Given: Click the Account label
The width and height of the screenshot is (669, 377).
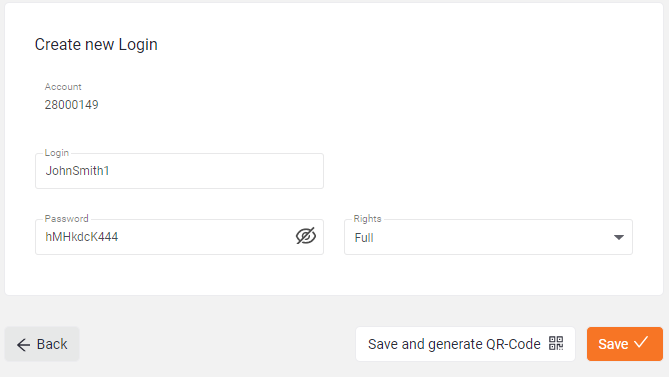Looking at the screenshot, I should [63, 87].
